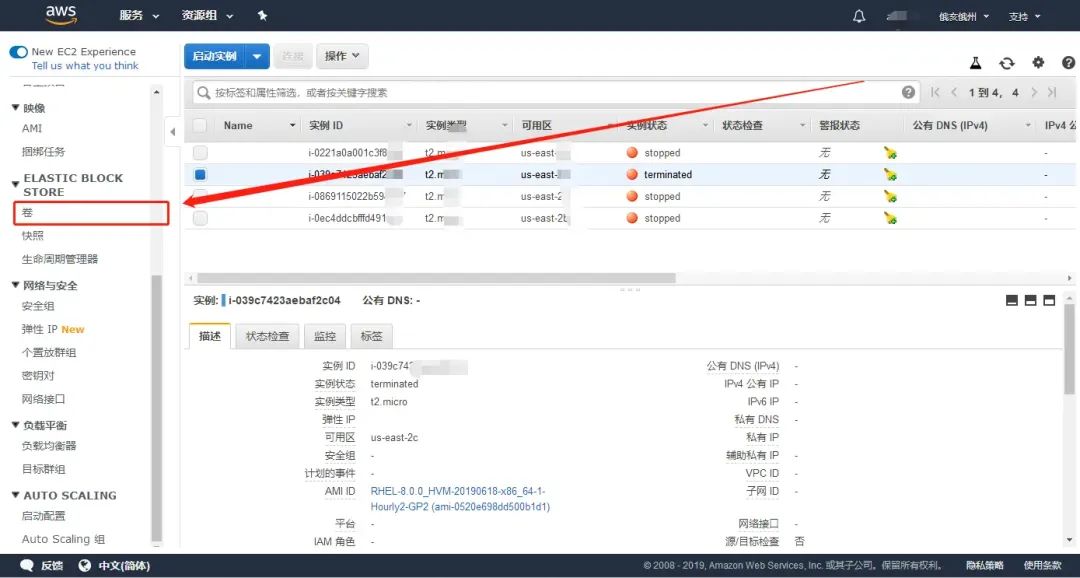Collapse the Elastic Block Store section

[x=16, y=185]
